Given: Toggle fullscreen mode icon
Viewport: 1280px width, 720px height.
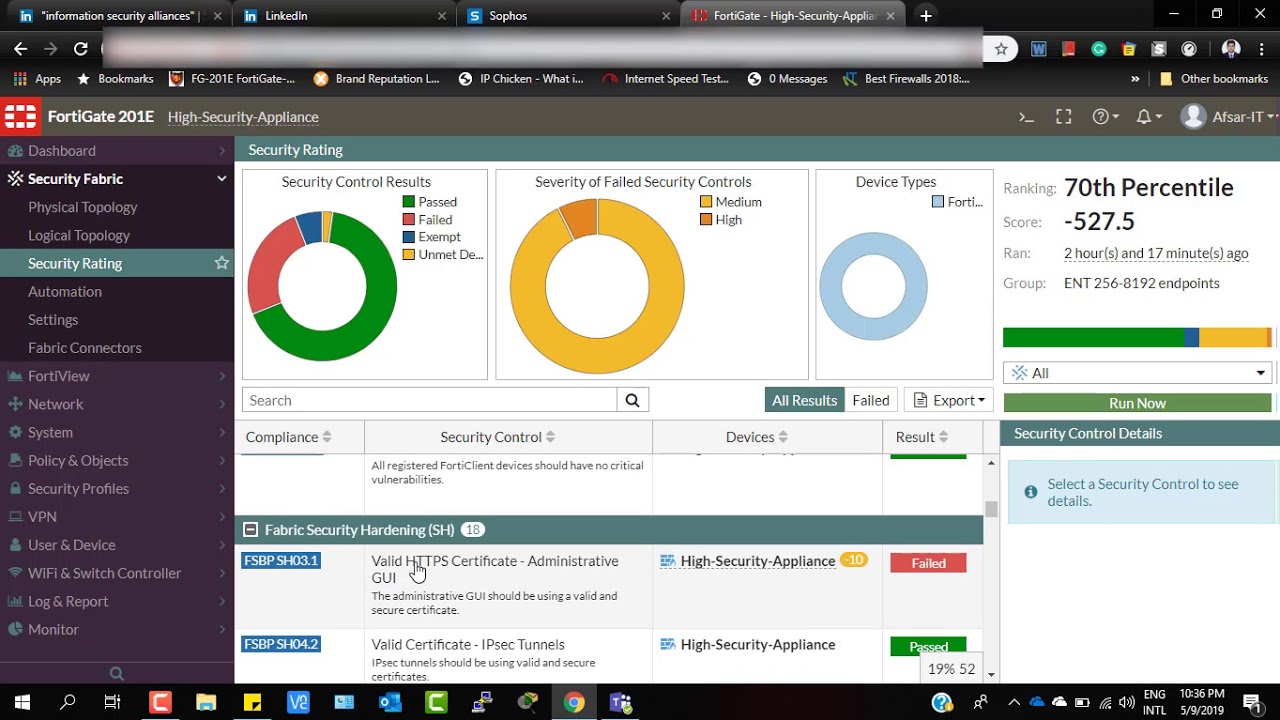Looking at the screenshot, I should (1064, 117).
